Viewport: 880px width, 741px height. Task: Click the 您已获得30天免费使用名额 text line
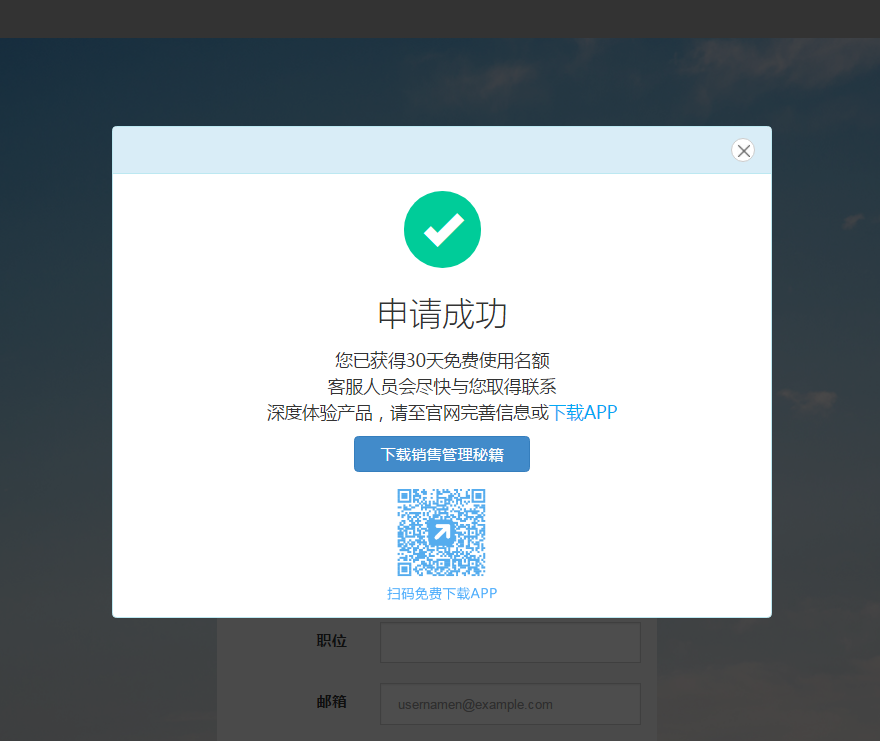coord(442,360)
